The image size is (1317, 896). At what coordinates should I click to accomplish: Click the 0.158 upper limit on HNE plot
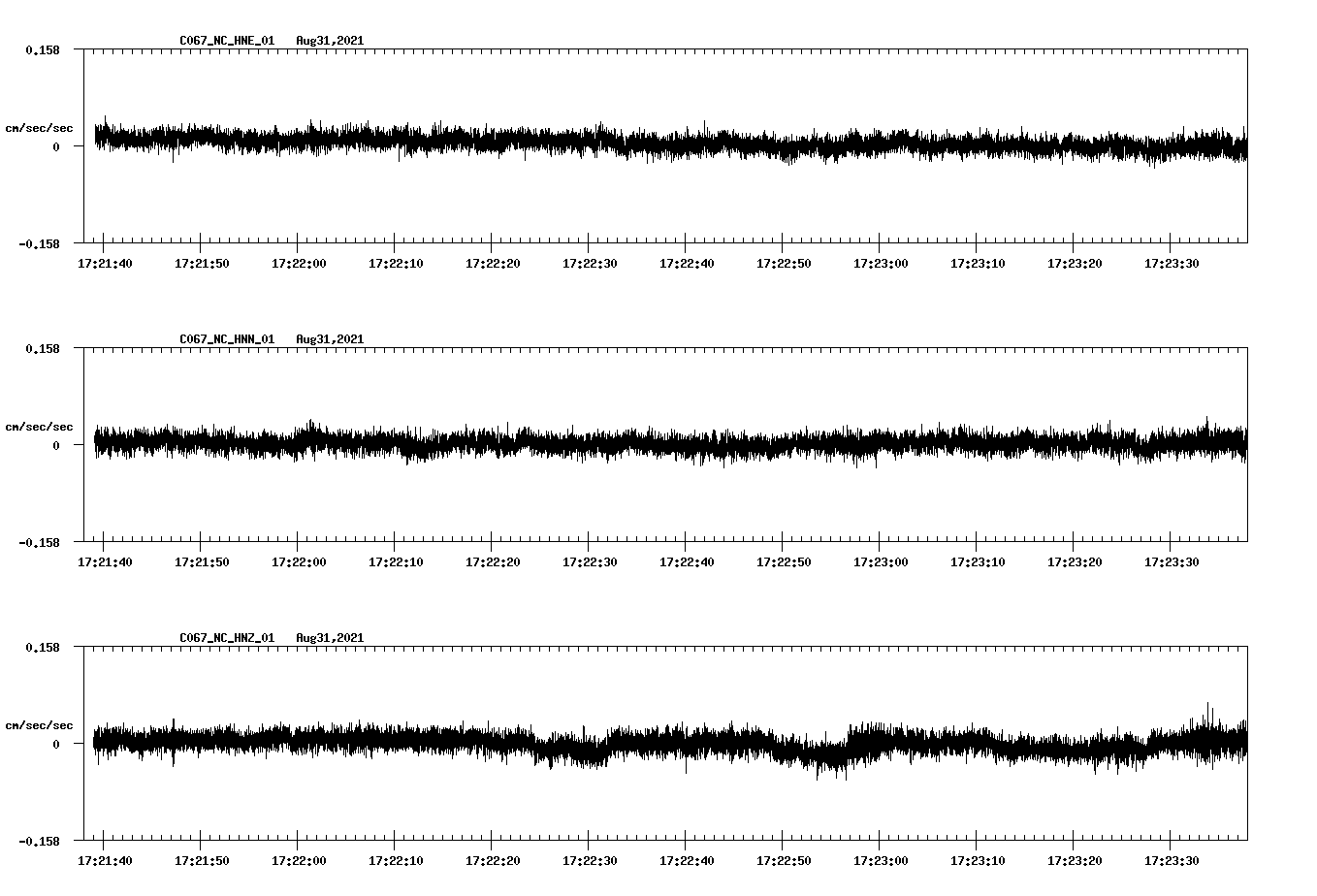coord(43,49)
